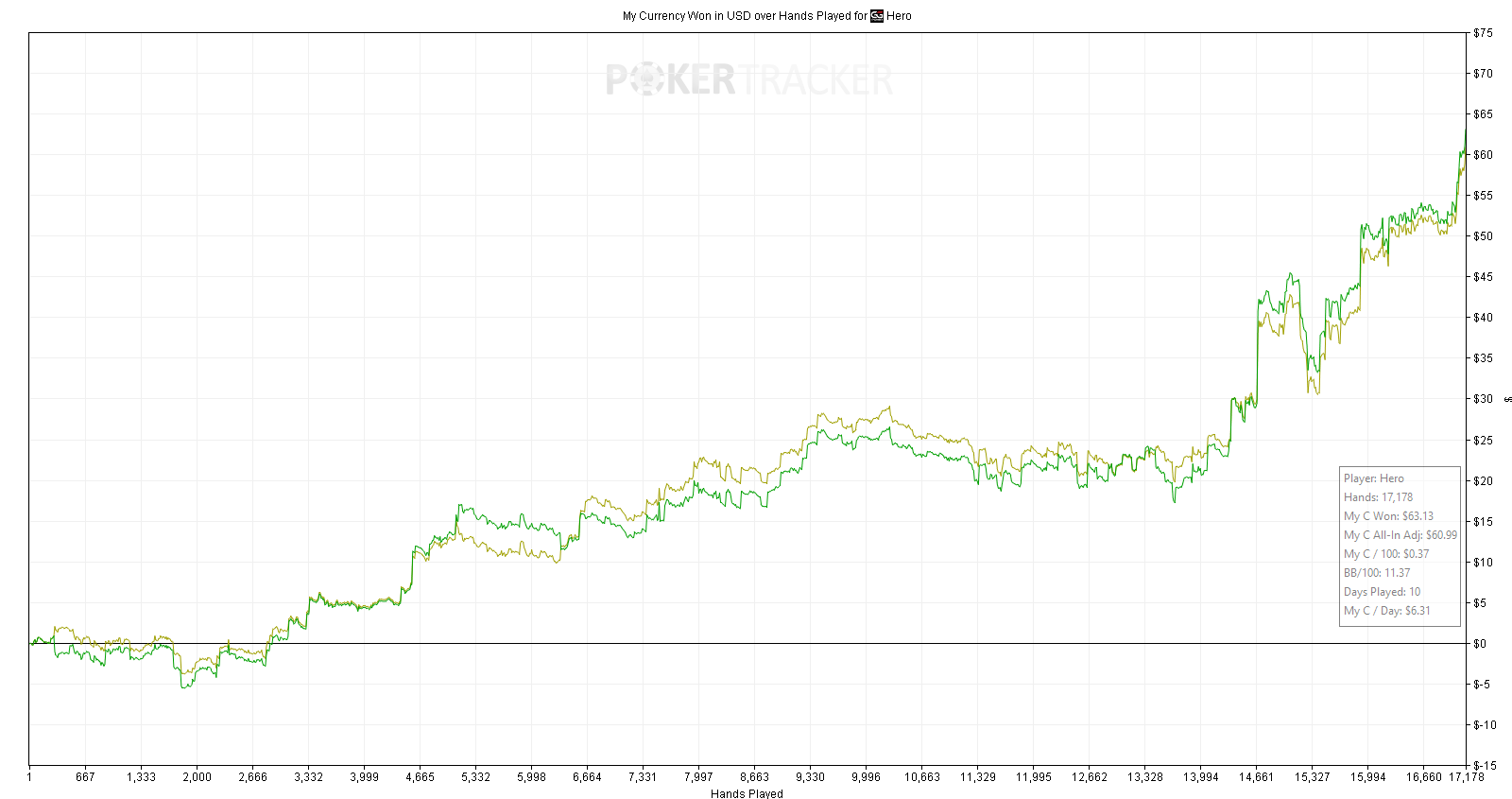Select the '9,996' x-axis tick label
1512x799 pixels.
click(866, 777)
